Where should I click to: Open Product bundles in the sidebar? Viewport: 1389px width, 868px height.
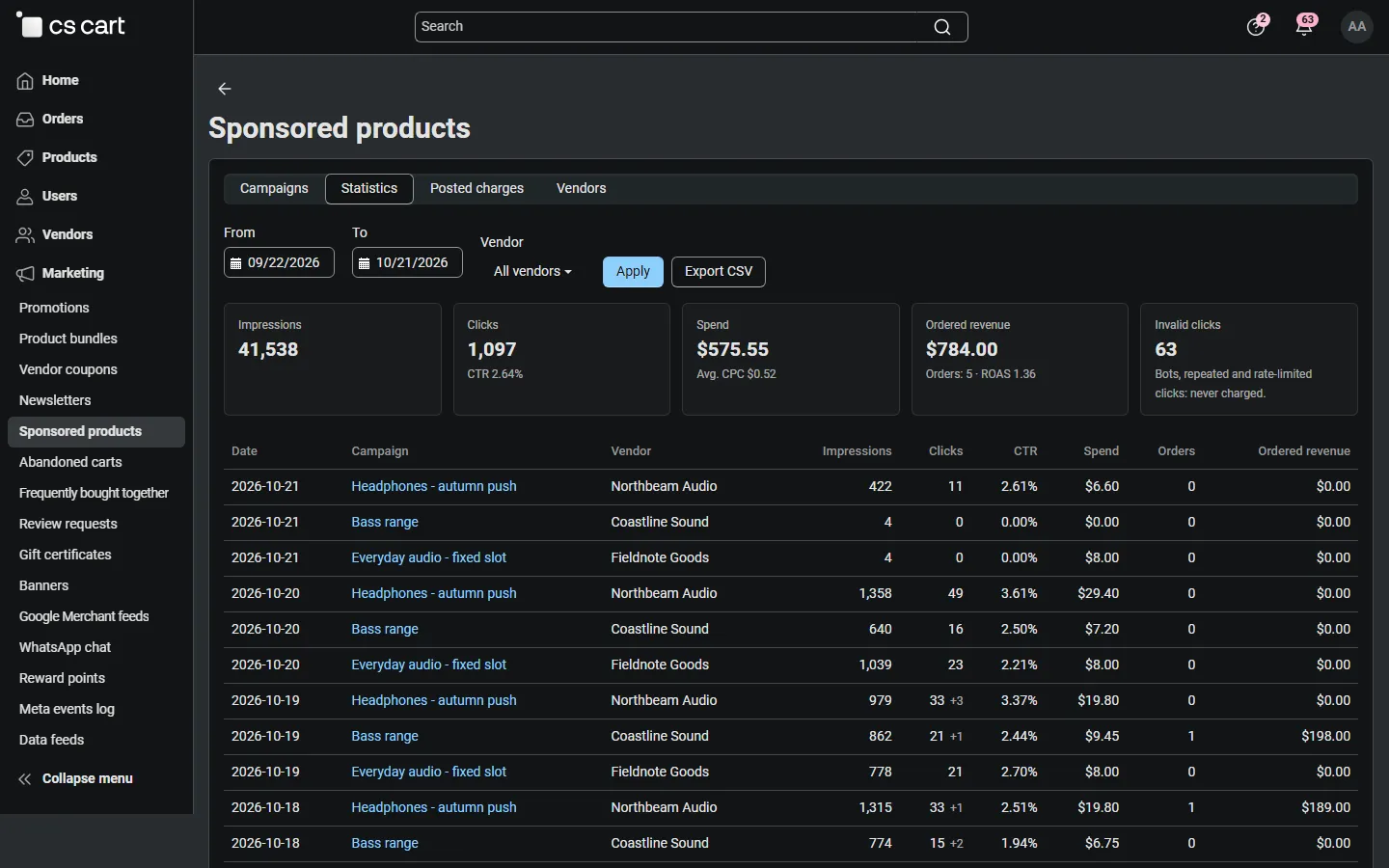point(68,339)
